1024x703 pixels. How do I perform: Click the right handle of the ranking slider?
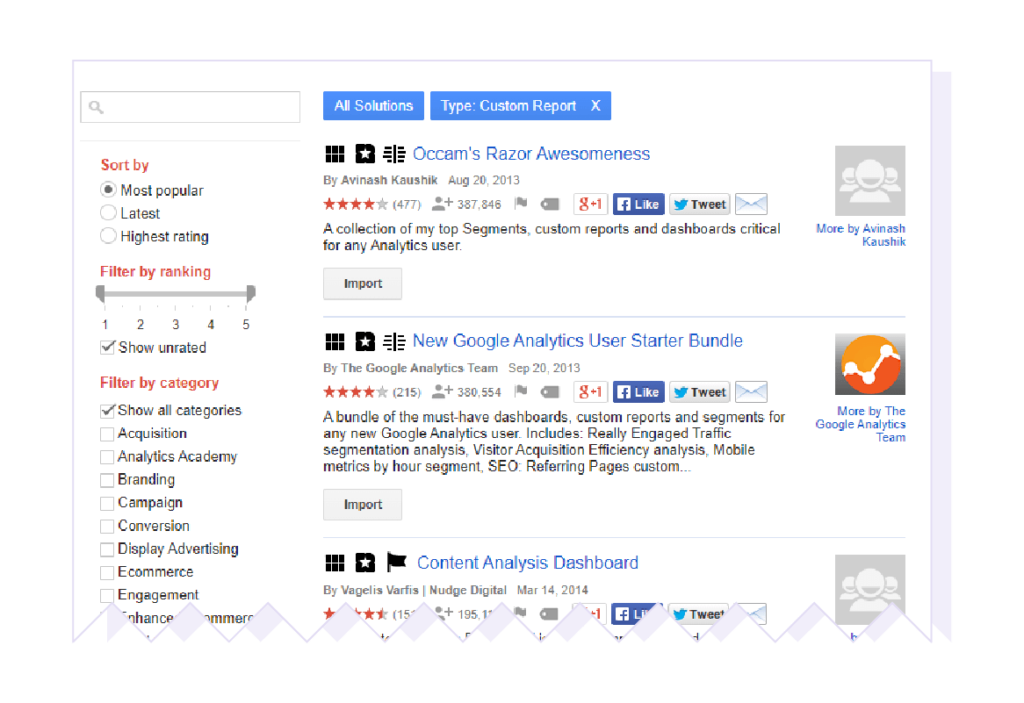[x=251, y=293]
